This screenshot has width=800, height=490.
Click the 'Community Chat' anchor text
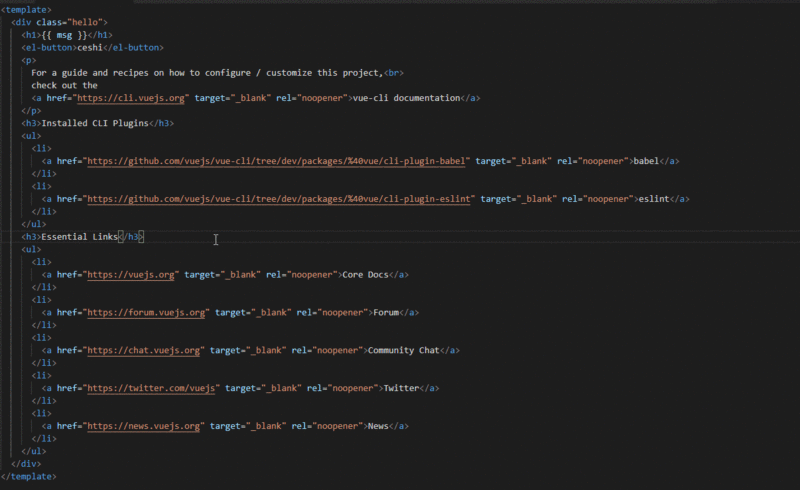tap(404, 350)
